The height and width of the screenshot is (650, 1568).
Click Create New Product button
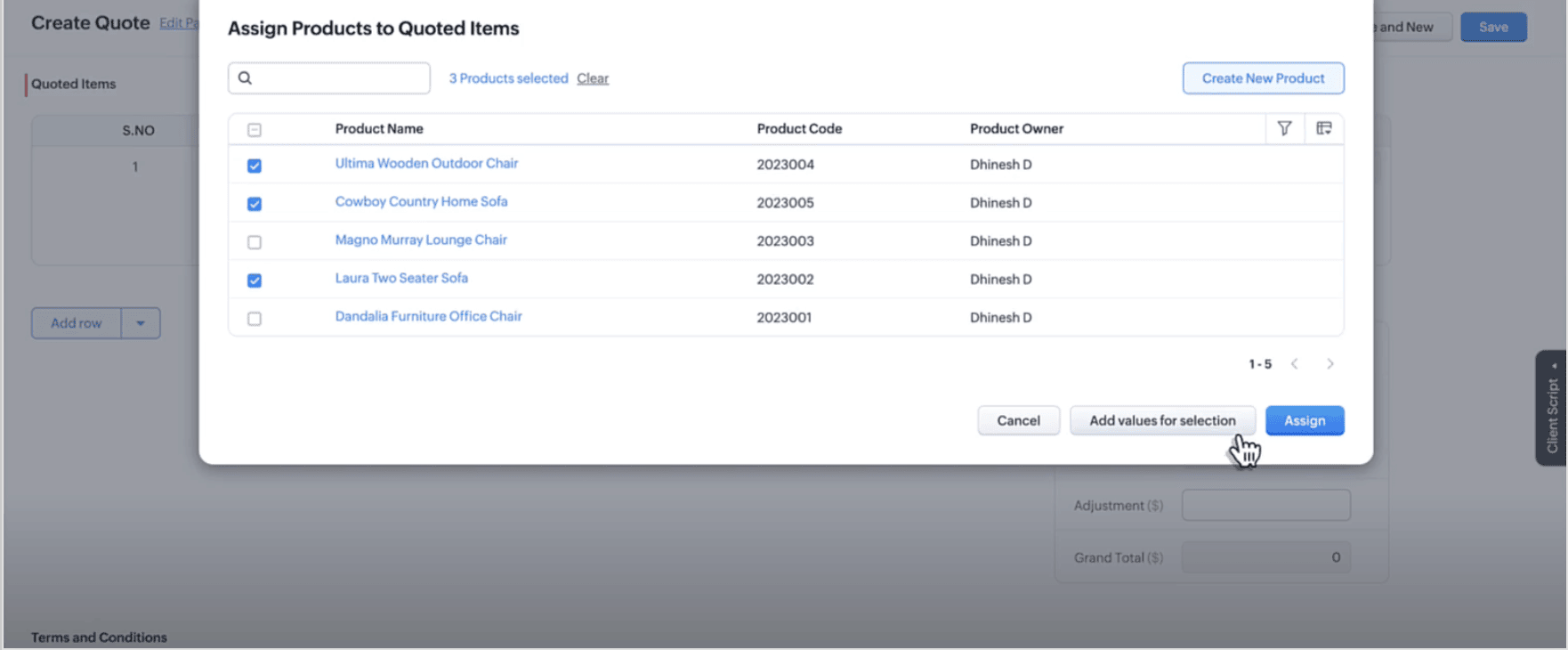pyautogui.click(x=1262, y=78)
